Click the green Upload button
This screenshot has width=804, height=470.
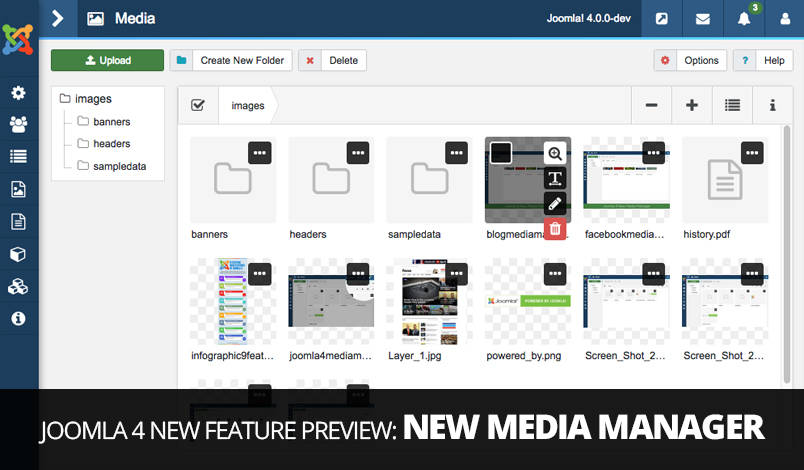[107, 60]
